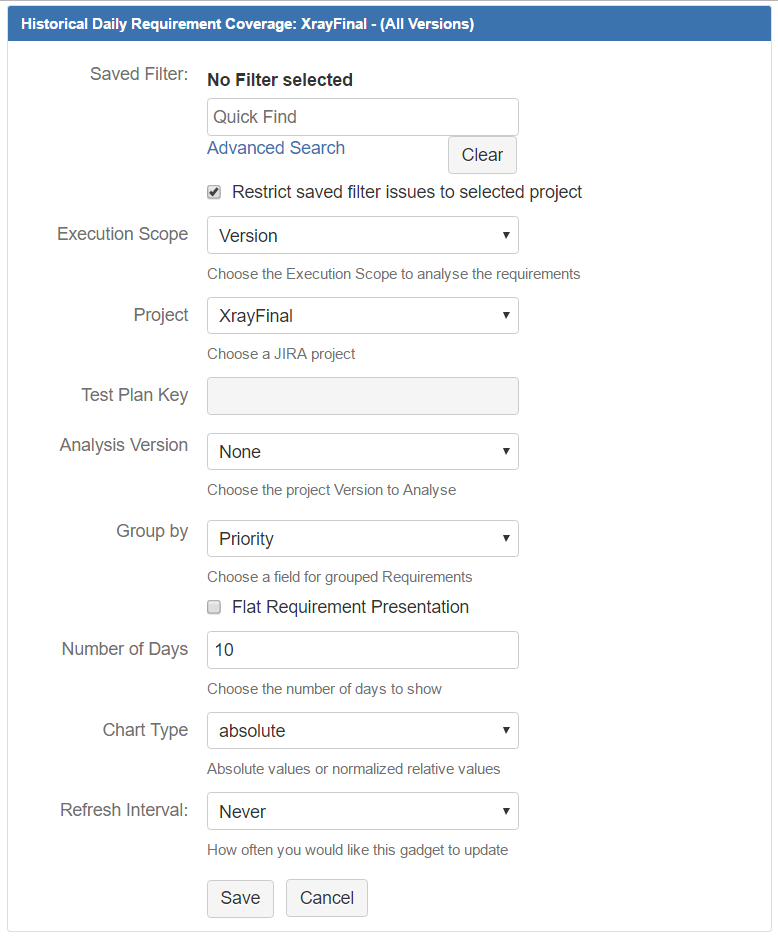The width and height of the screenshot is (778, 936).
Task: Click the Test Plan Key field
Action: 362,396
